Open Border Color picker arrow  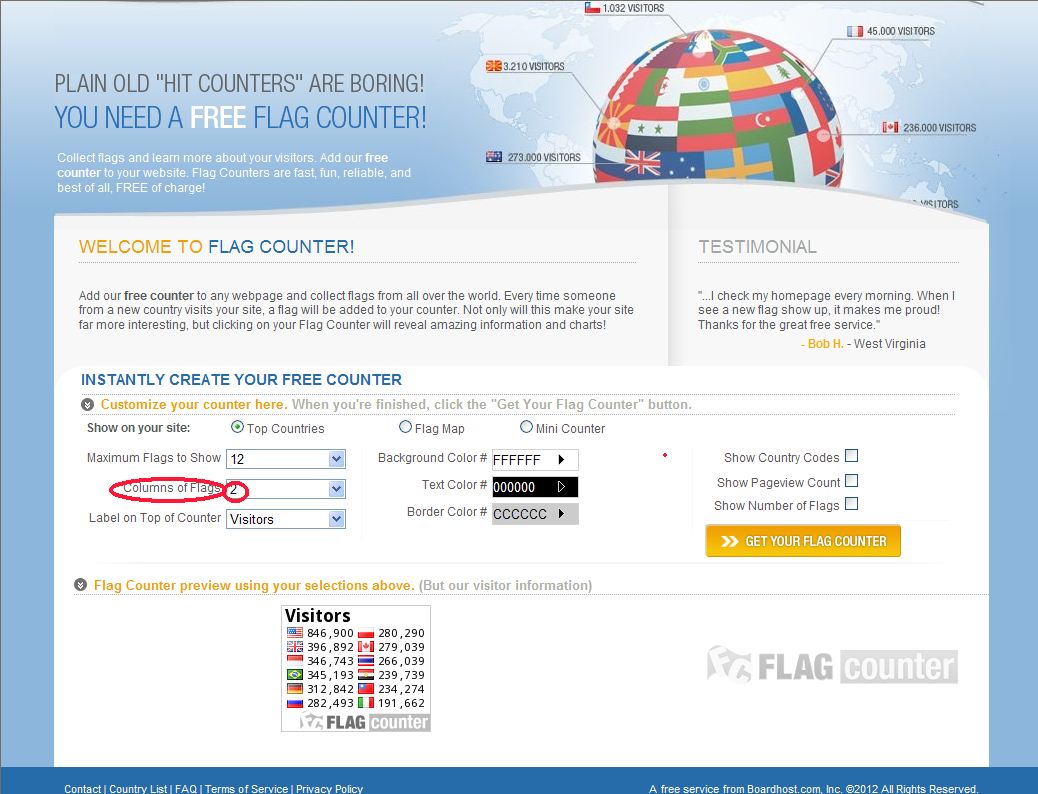(561, 514)
